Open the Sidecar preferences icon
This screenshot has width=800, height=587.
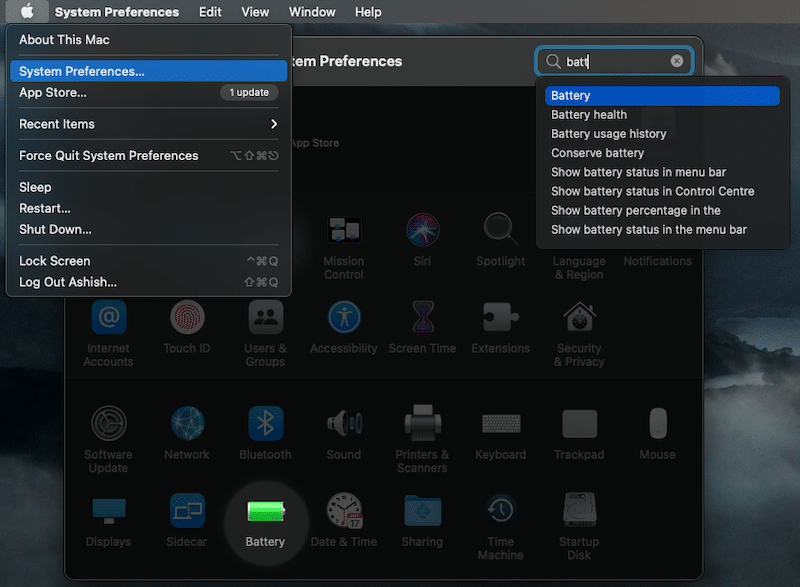(x=187, y=511)
